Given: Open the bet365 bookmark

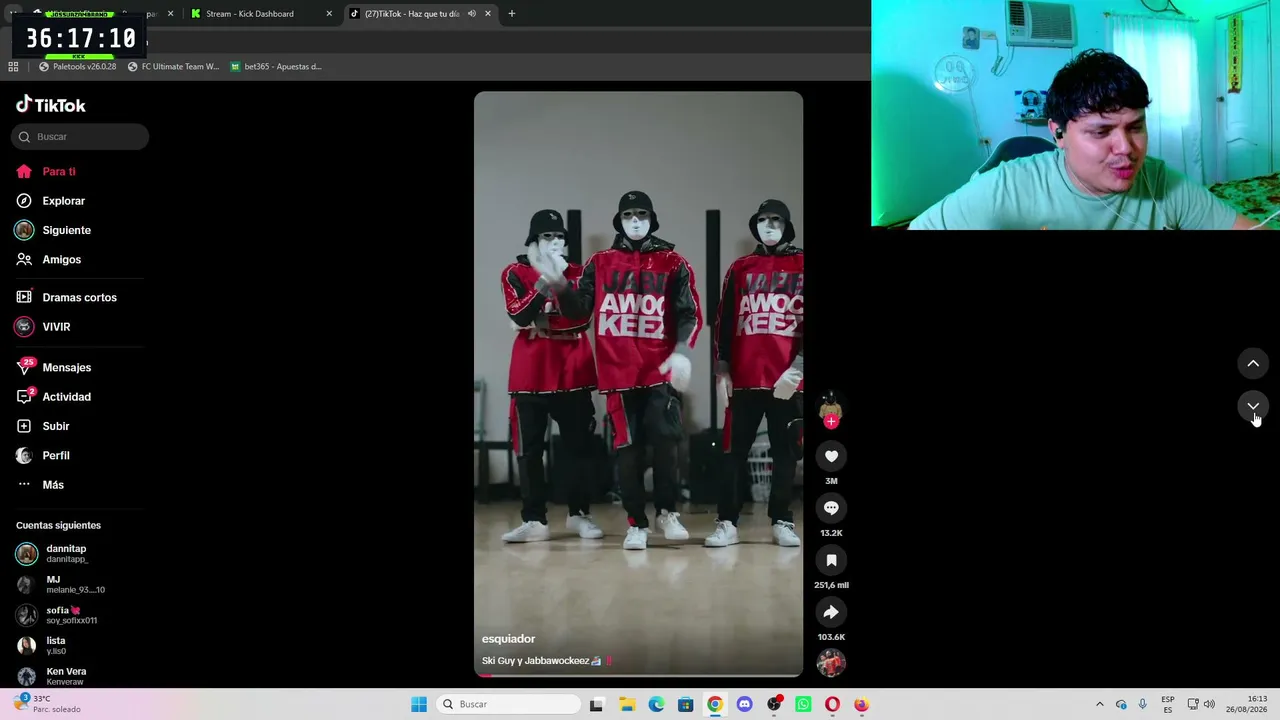Looking at the screenshot, I should tap(276, 67).
